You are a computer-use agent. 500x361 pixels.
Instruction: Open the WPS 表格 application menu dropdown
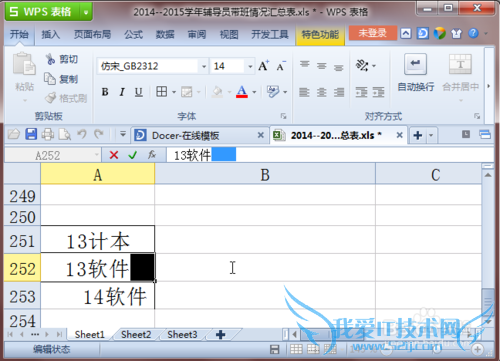coord(86,12)
